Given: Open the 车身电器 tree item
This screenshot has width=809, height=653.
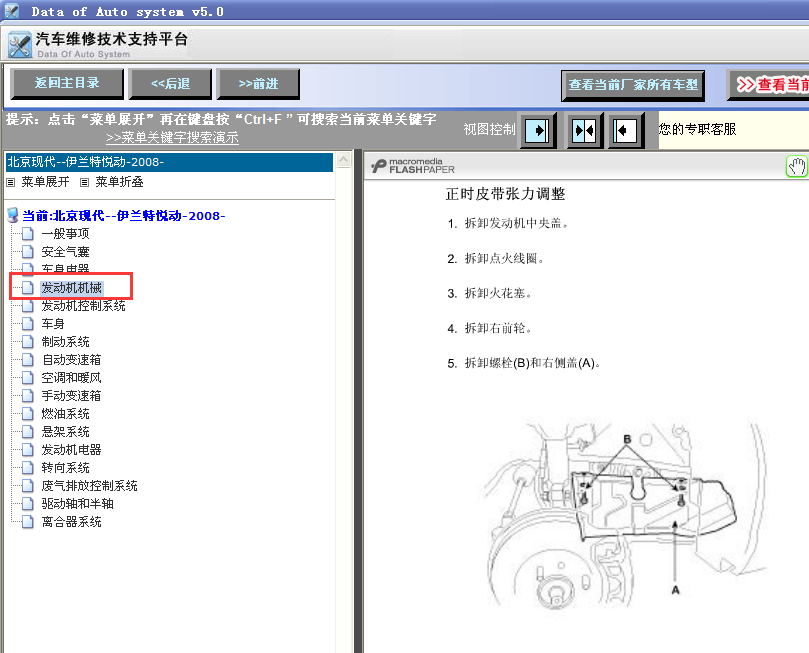Looking at the screenshot, I should click(66, 269).
